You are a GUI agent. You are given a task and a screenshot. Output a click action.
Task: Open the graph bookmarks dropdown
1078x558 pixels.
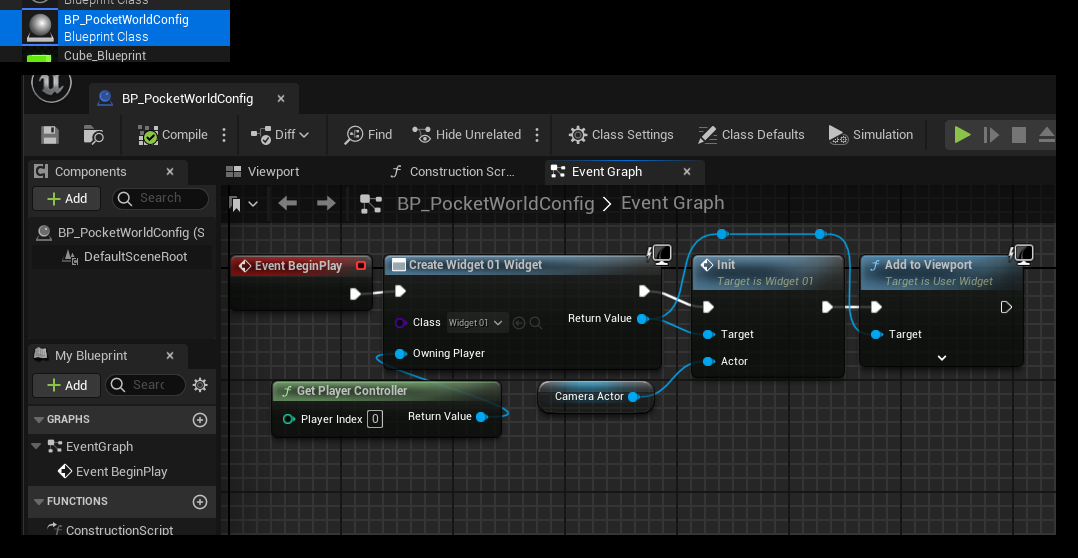pos(244,203)
